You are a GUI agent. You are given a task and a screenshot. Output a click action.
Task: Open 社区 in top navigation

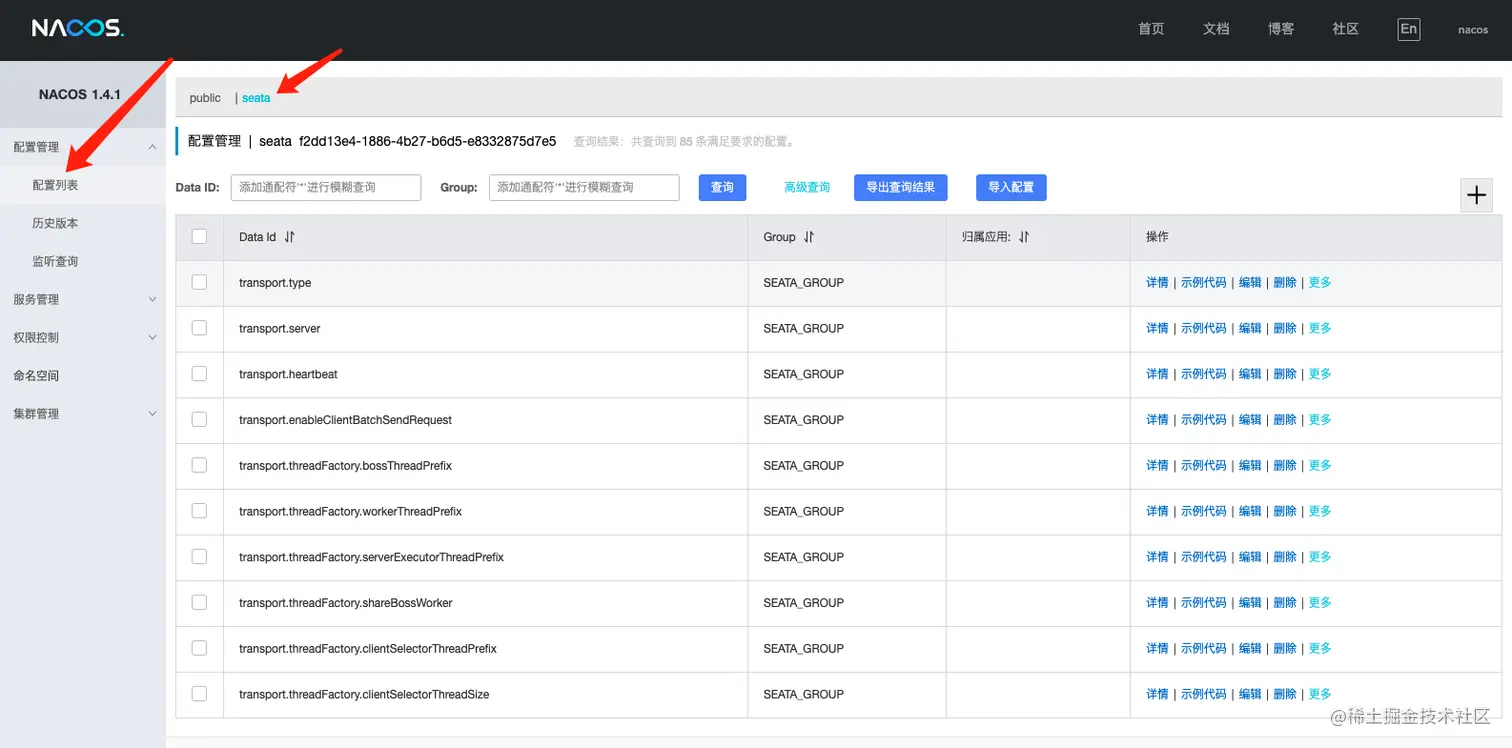(x=1345, y=29)
